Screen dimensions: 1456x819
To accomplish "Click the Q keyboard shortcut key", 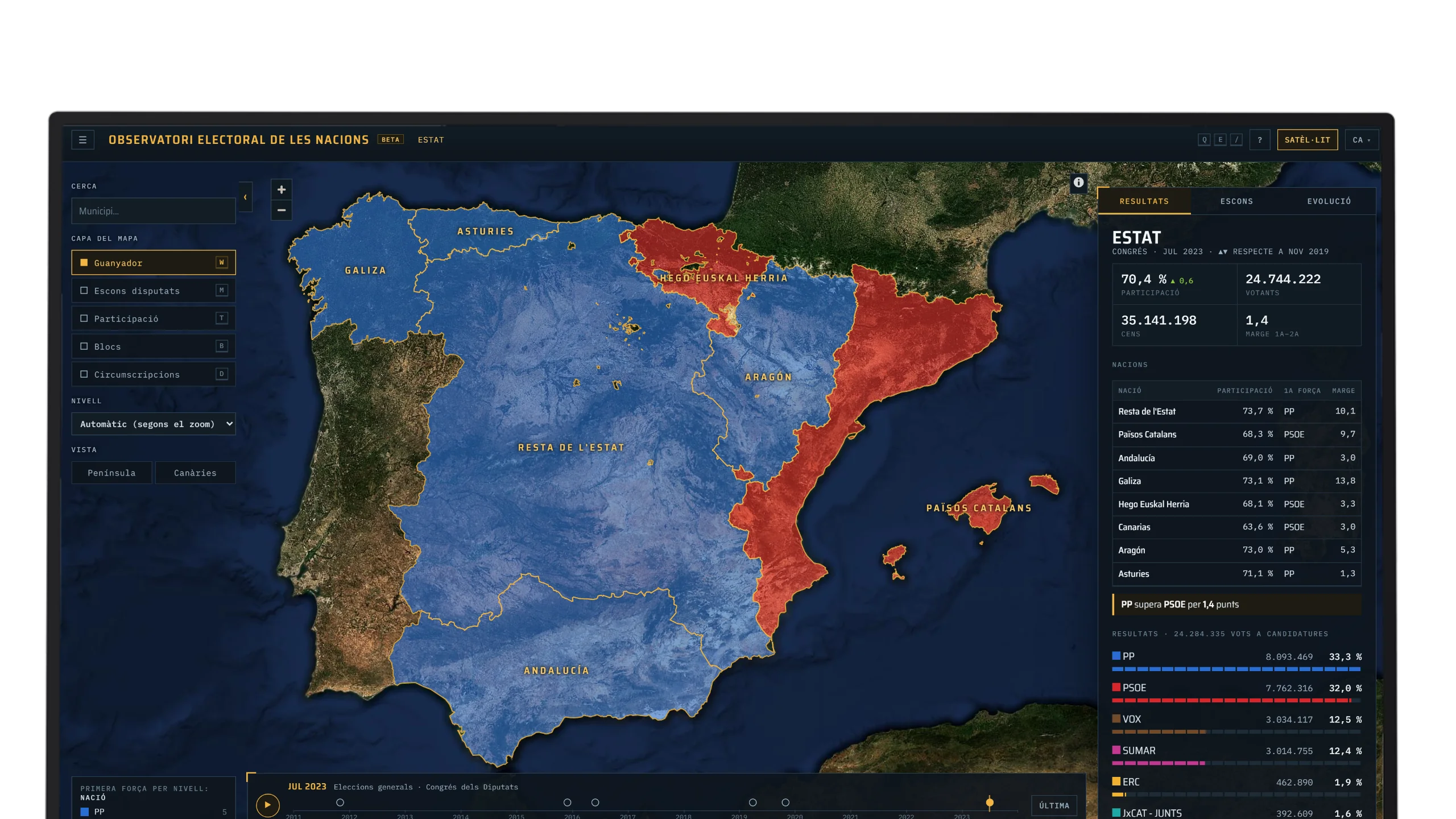I will click(1204, 140).
